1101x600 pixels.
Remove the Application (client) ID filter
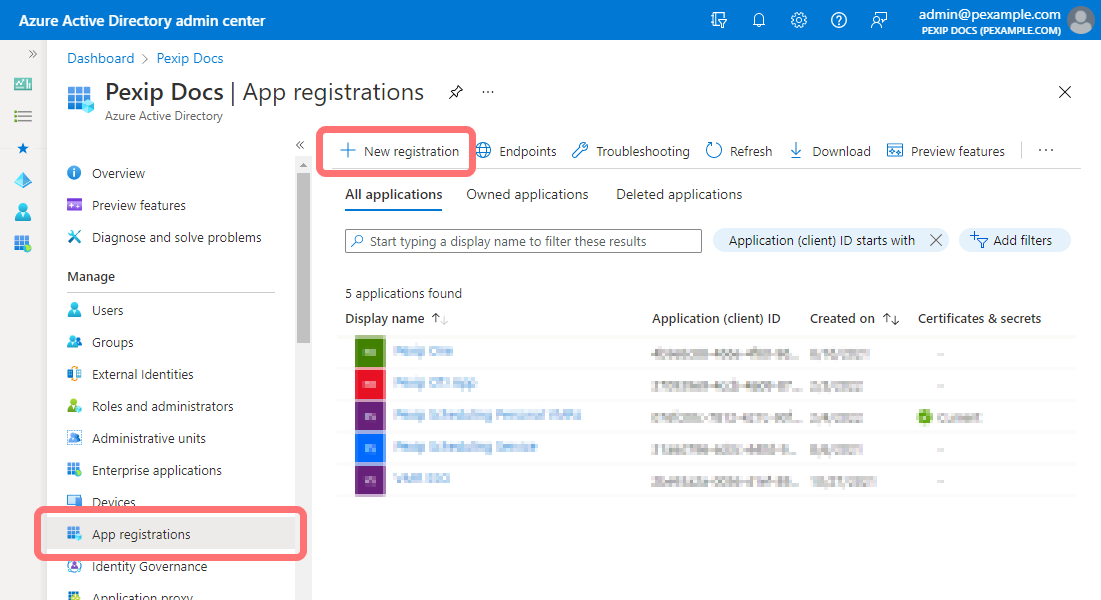[x=935, y=240]
